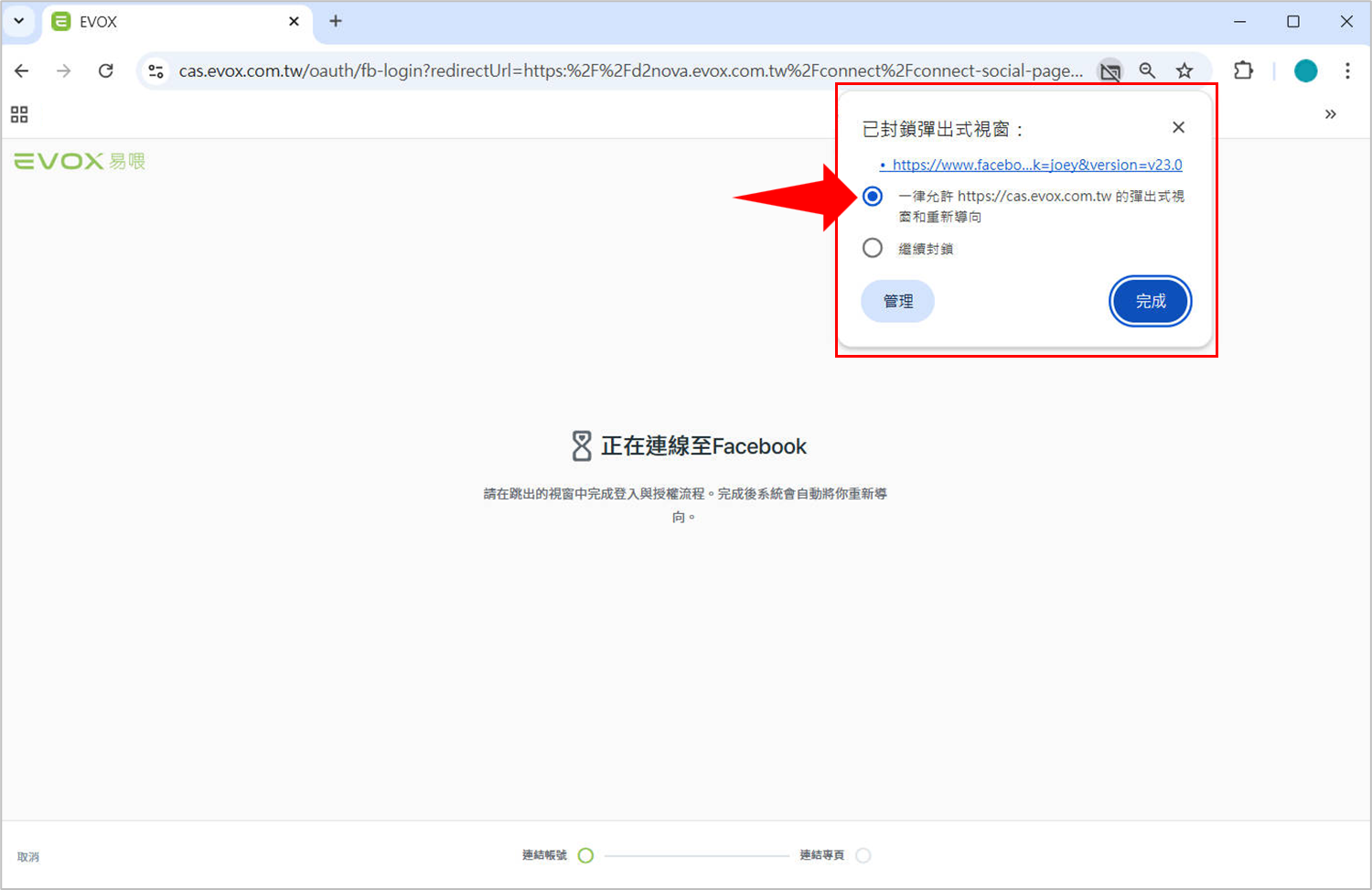The width and height of the screenshot is (1372, 890).
Task: Open the Chrome profile avatar
Action: click(1305, 70)
